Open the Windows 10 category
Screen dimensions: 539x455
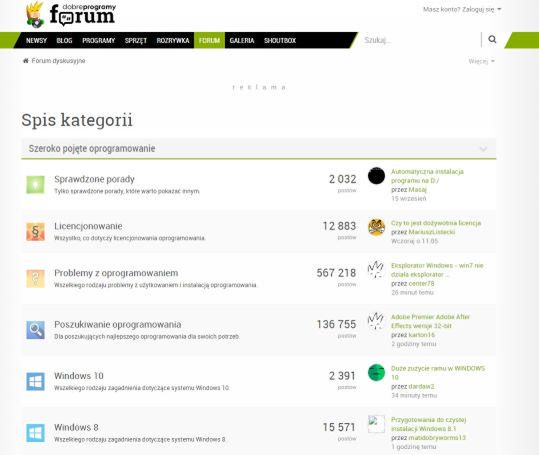pos(79,376)
